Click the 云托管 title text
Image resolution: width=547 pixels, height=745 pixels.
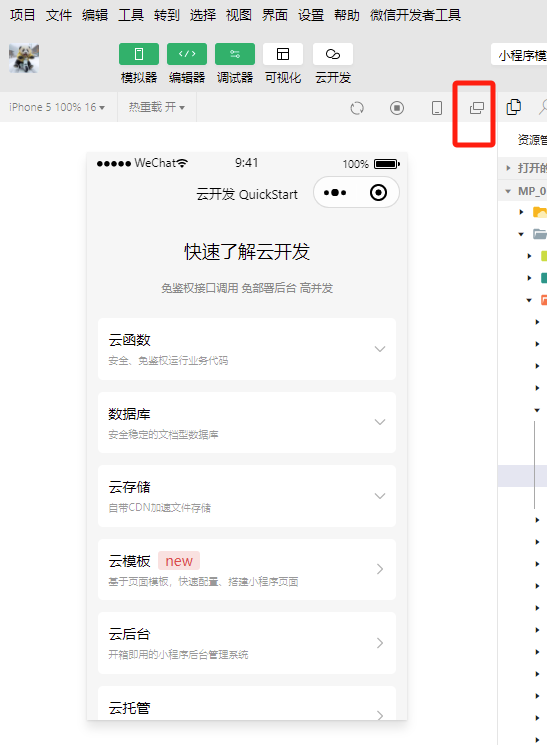pyautogui.click(x=129, y=708)
